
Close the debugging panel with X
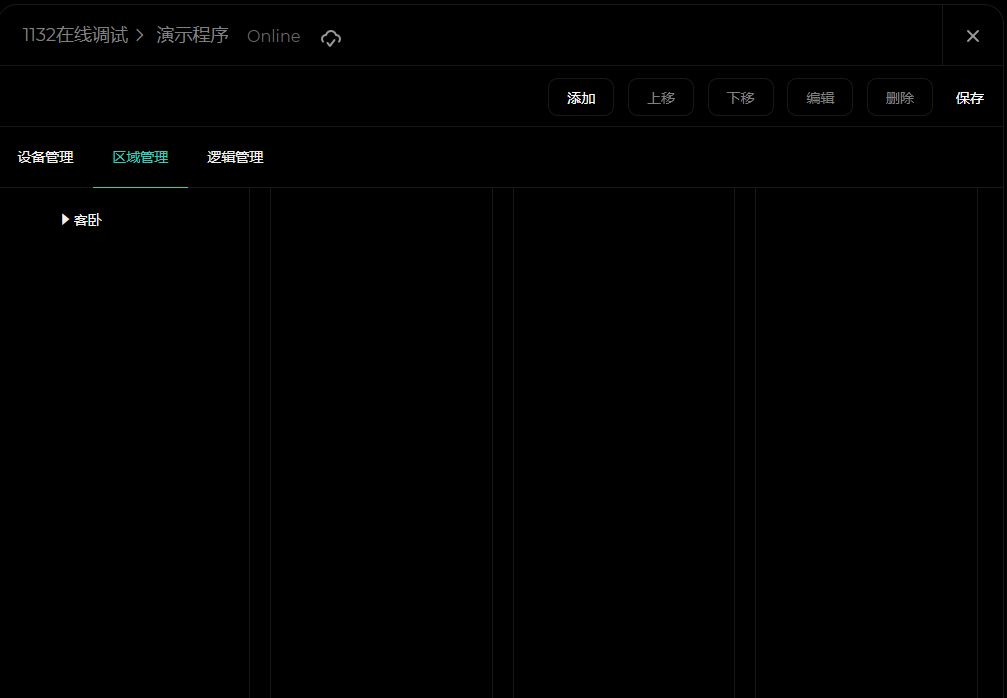(972, 36)
